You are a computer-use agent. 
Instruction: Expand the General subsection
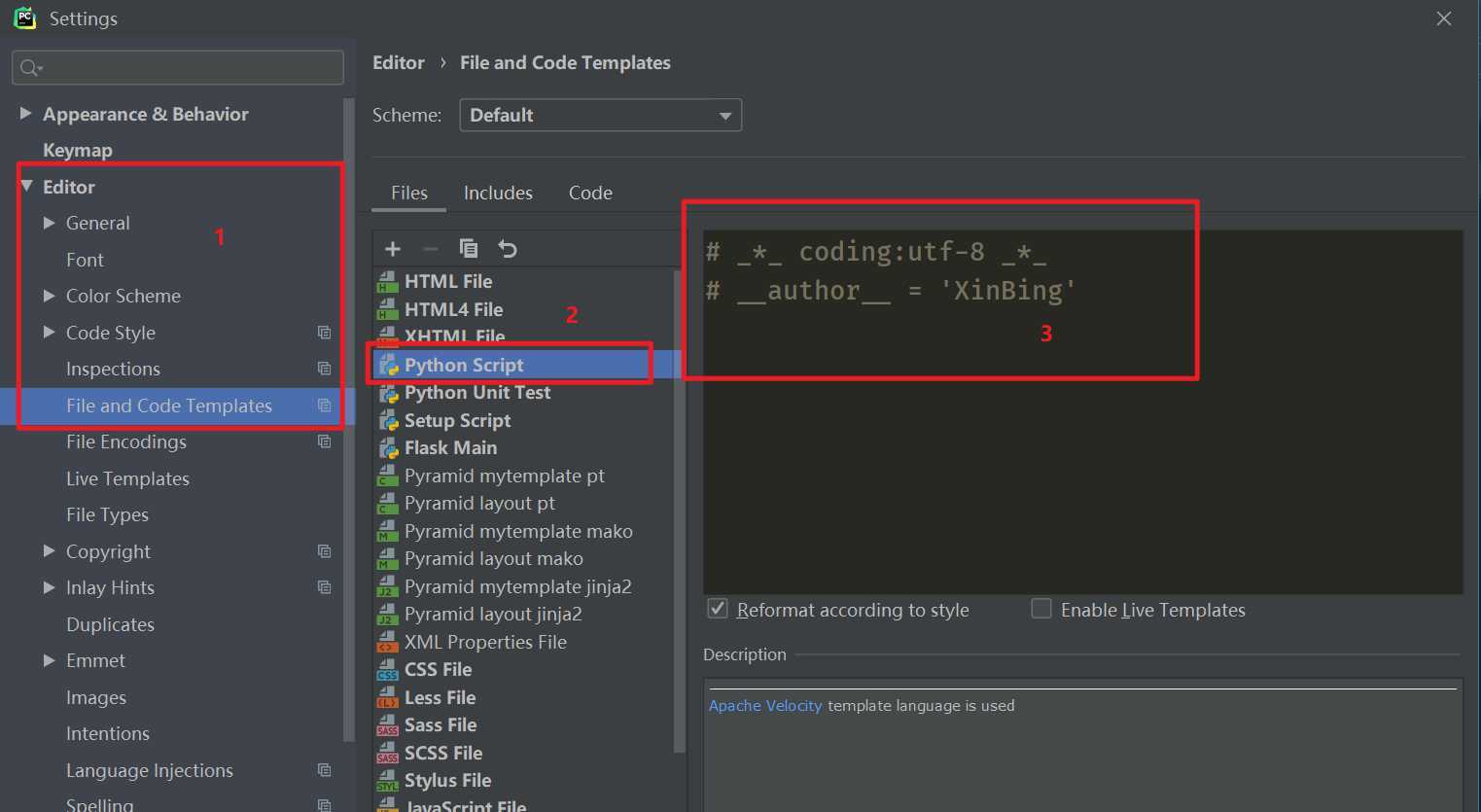[x=49, y=223]
